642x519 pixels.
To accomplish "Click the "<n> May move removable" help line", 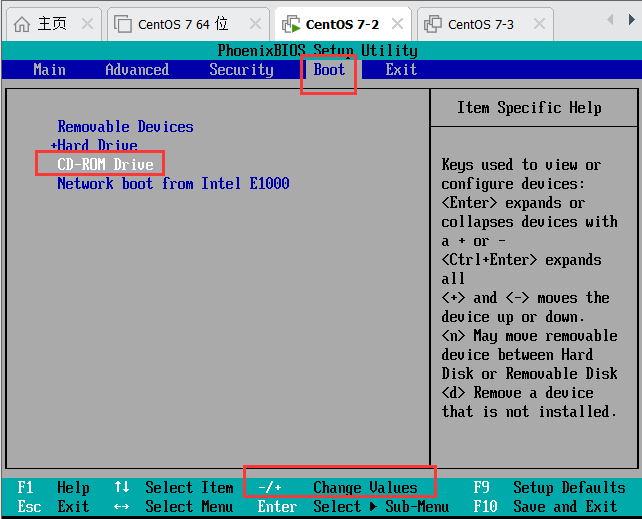I will pos(529,336).
